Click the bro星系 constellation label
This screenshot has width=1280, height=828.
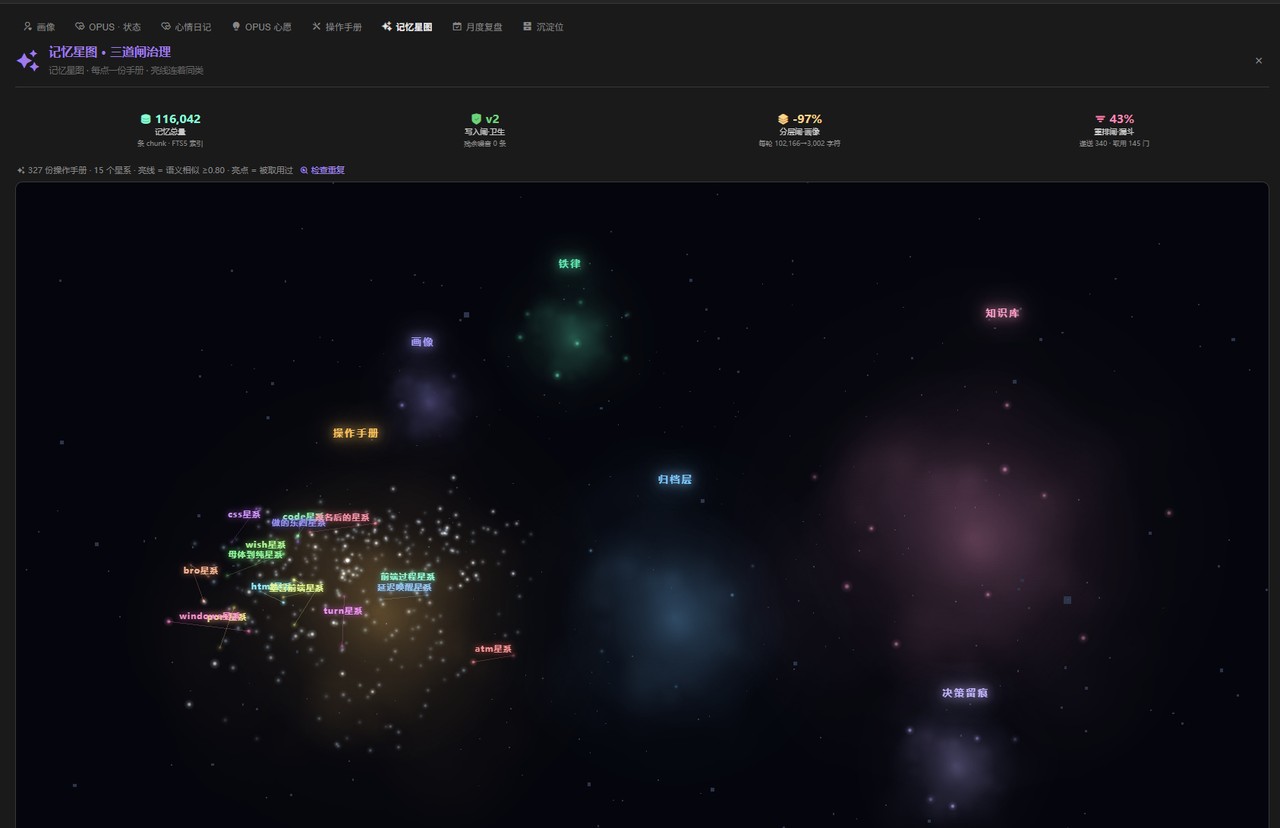[x=201, y=570]
